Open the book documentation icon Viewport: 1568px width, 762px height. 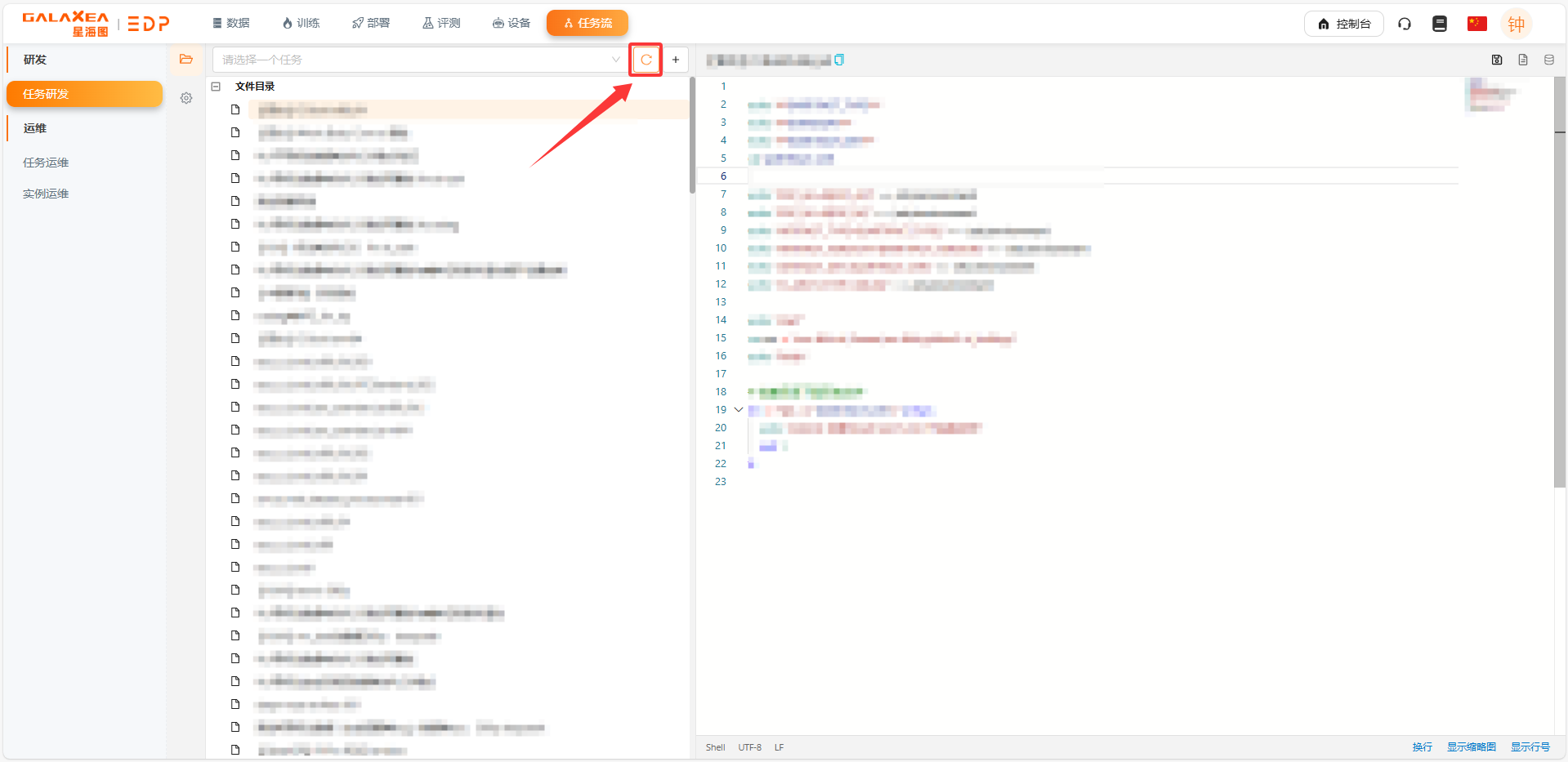coord(1440,24)
